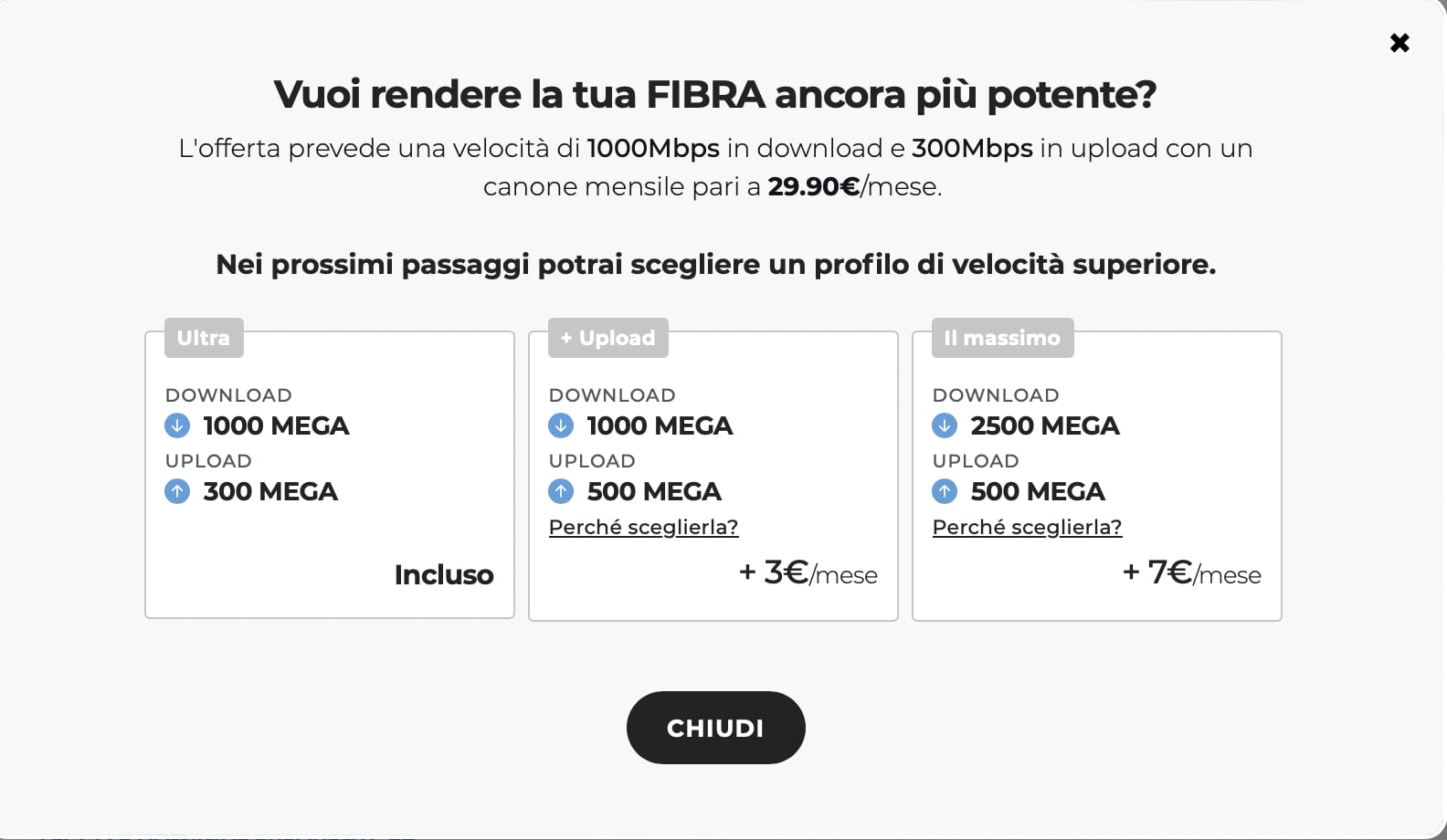Click download arrow icon in + Upload card
Image resolution: width=1447 pixels, height=840 pixels.
561,425
